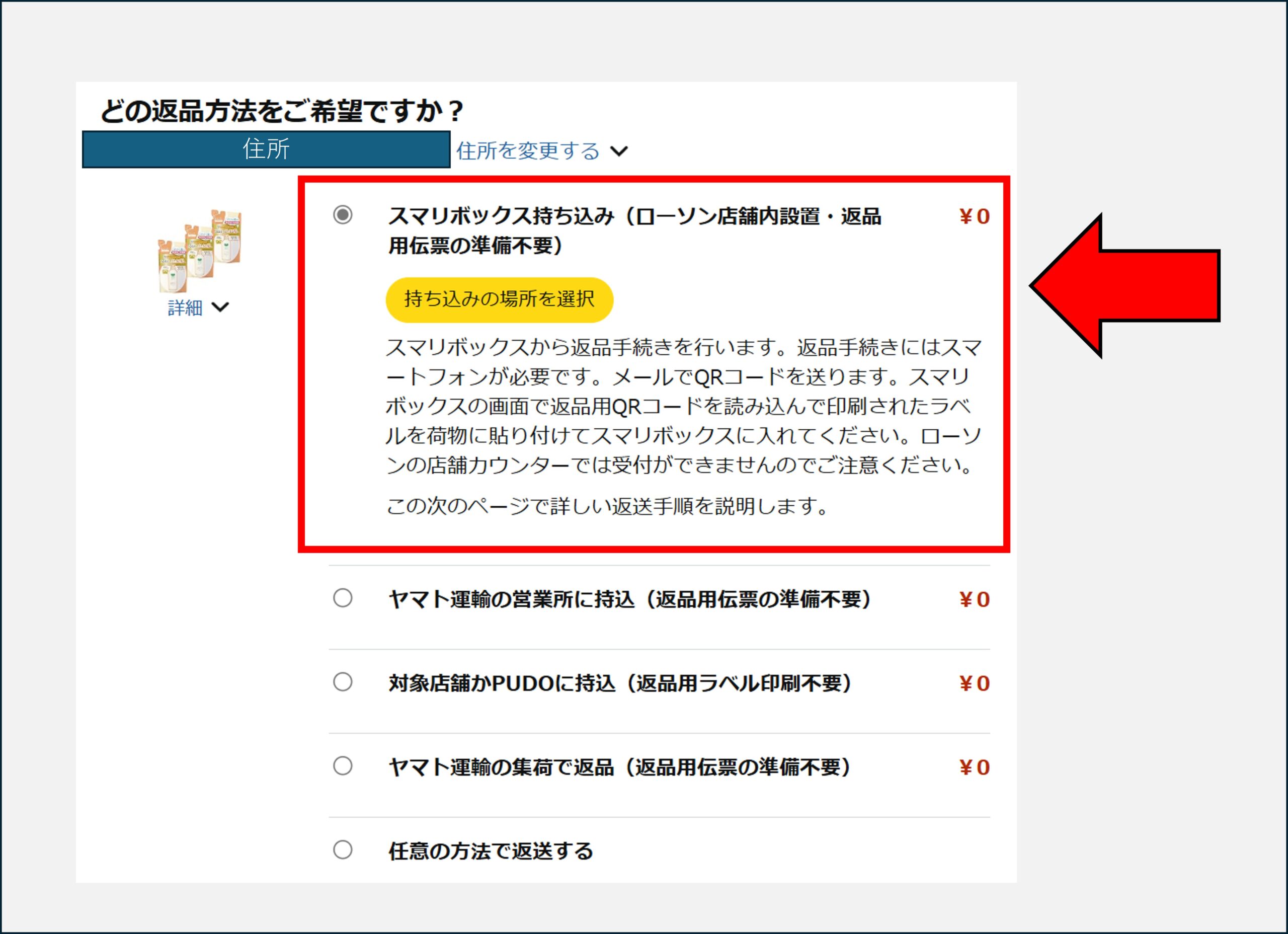1288x934 pixels.
Task: Click the product thumbnail image
Action: click(199, 251)
